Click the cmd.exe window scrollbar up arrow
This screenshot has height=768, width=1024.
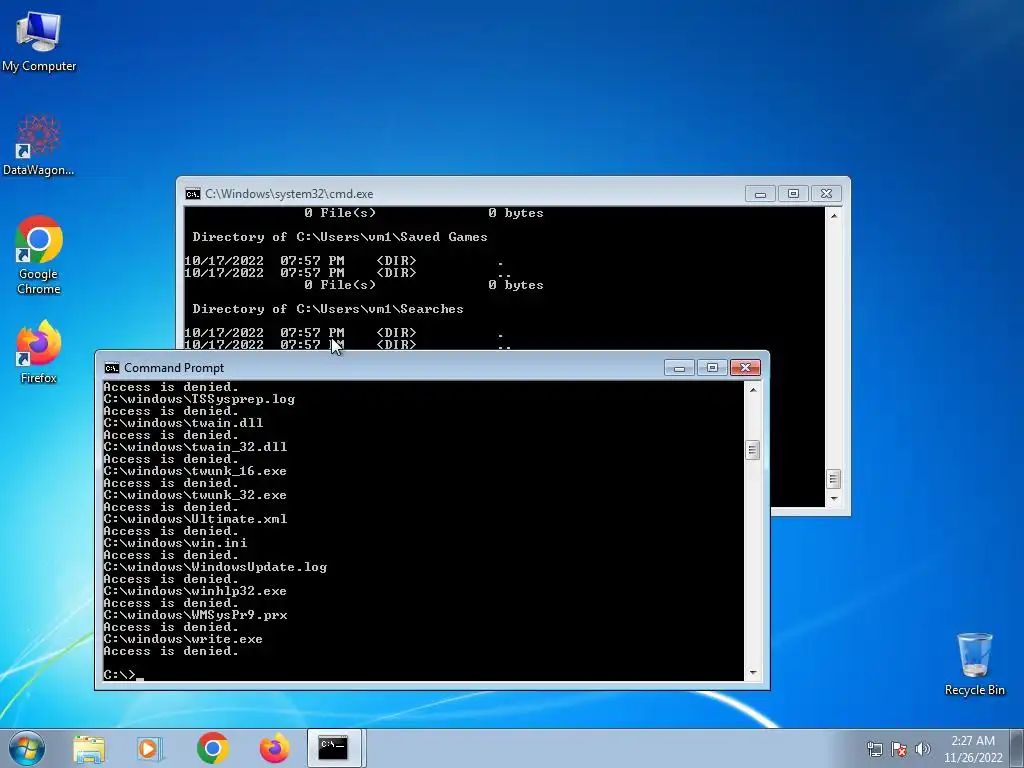click(833, 215)
